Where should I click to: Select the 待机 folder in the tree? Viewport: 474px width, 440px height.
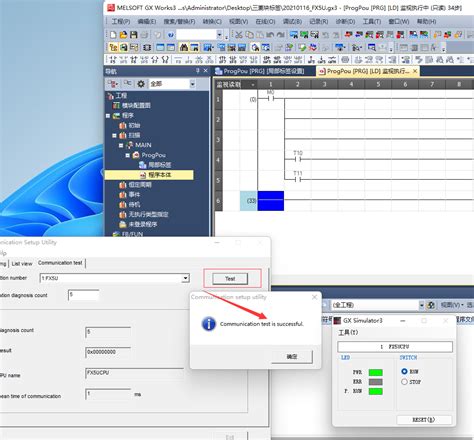[x=130, y=204]
